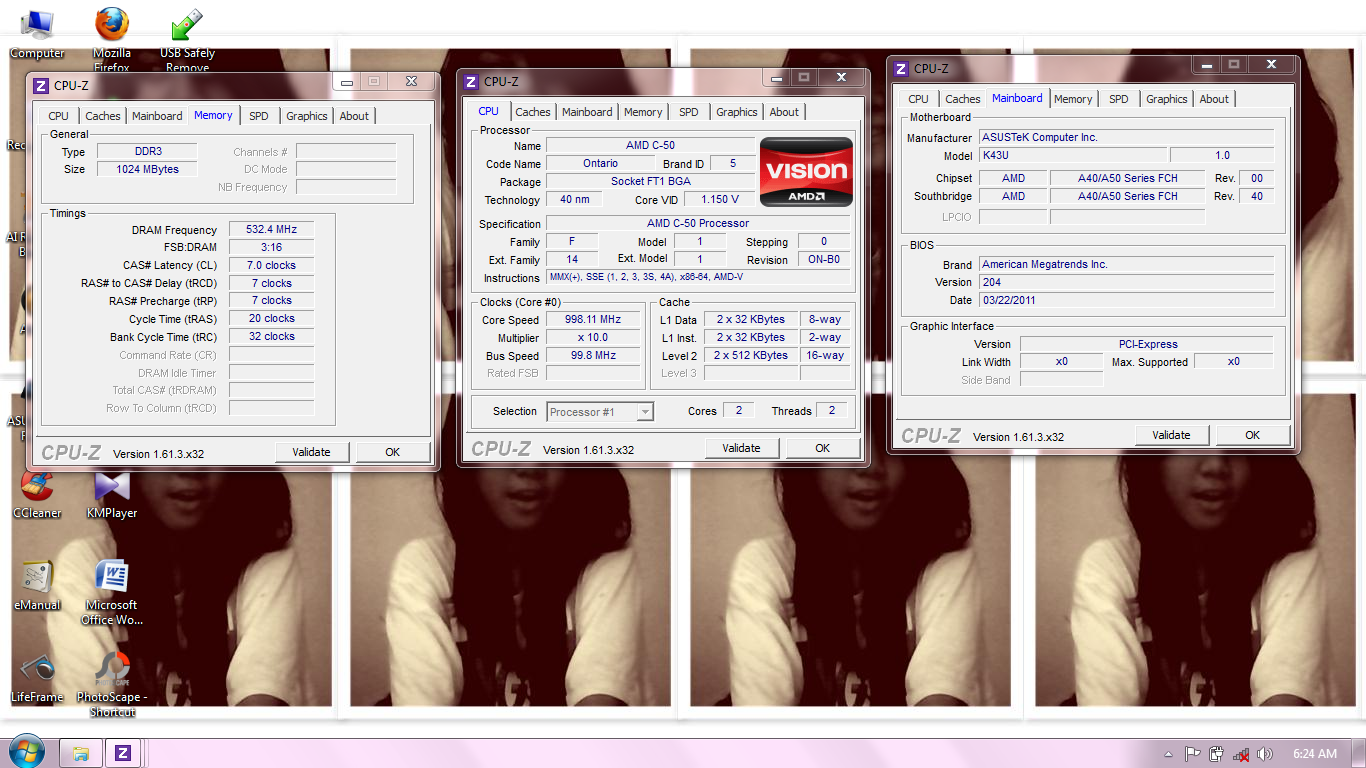Open Caches tab in the DDR3 memory CPU-Z window
The image size is (1366, 768).
click(x=102, y=116)
